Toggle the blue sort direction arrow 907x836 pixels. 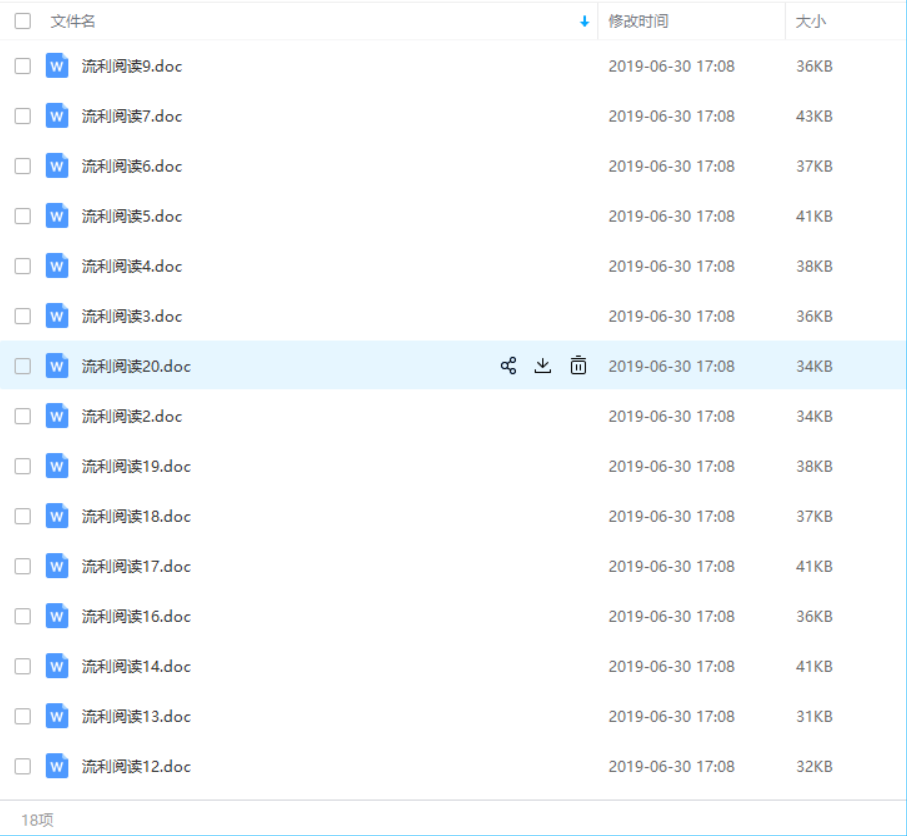pos(584,21)
